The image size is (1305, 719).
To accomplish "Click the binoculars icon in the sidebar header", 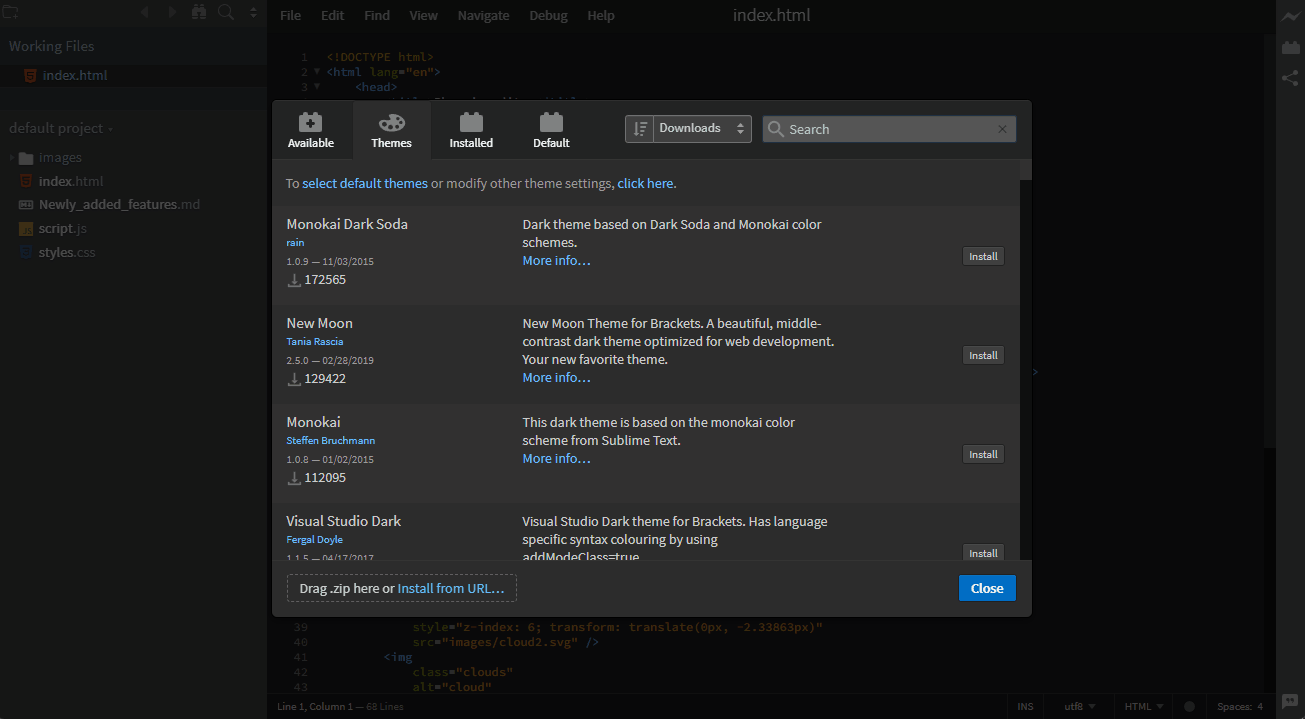I will [x=199, y=13].
